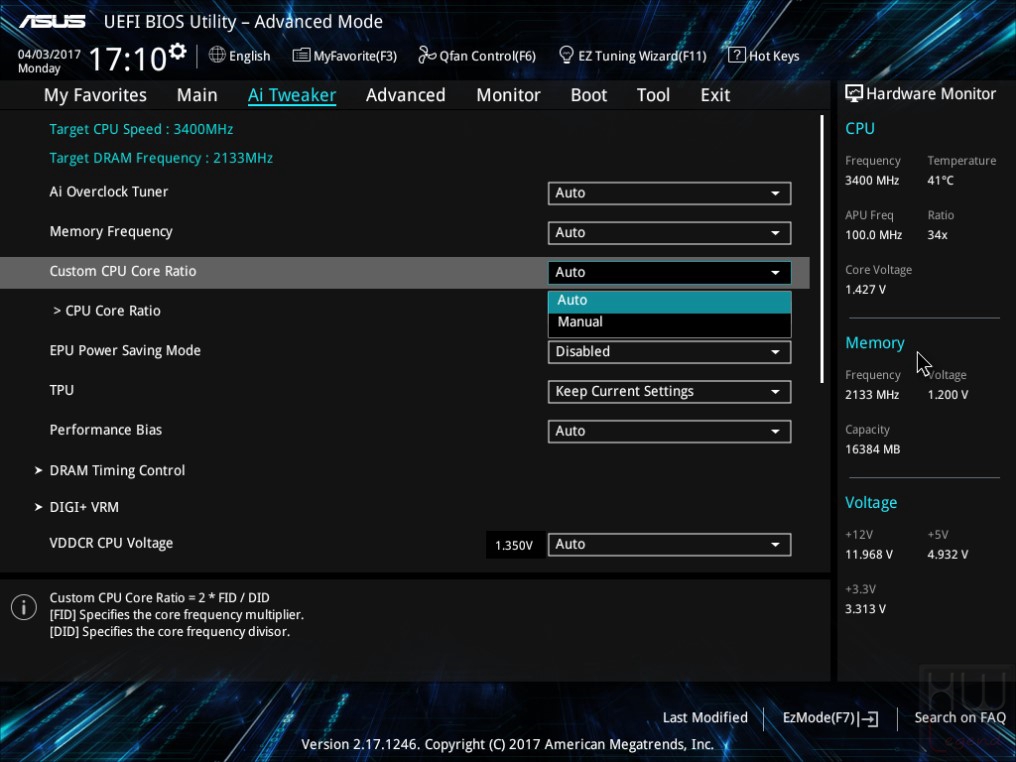Click the English language button

[240, 56]
